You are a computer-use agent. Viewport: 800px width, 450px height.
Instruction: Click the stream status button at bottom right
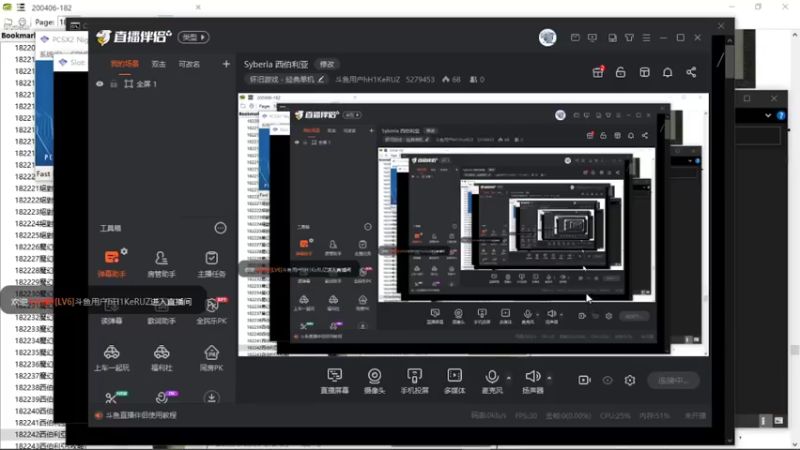click(x=673, y=381)
